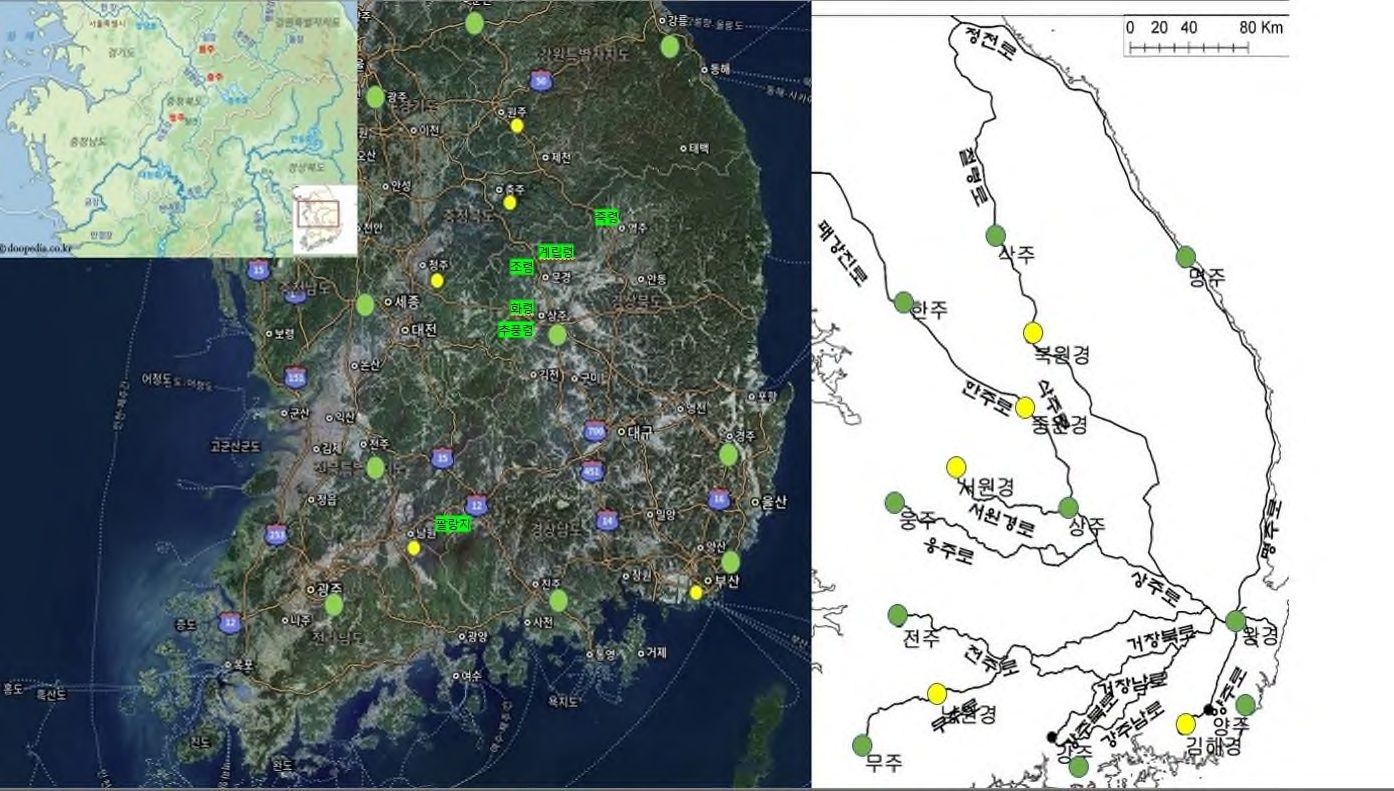Viewport: 1394px width, 791px height.
Task: Select the 웅주 green dot on route map
Action: (895, 503)
